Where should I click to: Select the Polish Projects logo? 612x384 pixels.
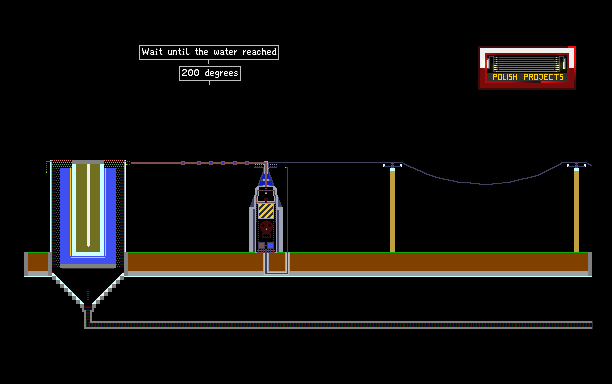(527, 68)
